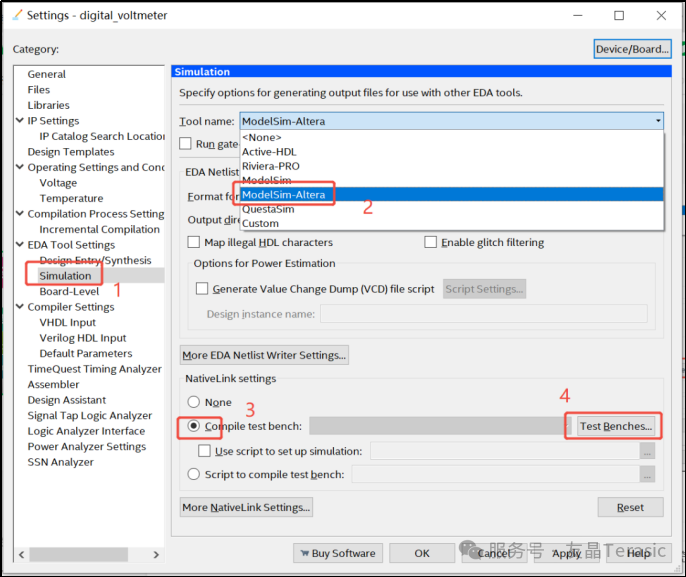The image size is (686, 577).
Task: Choose QuestaSim from tool list
Action: 452,209
